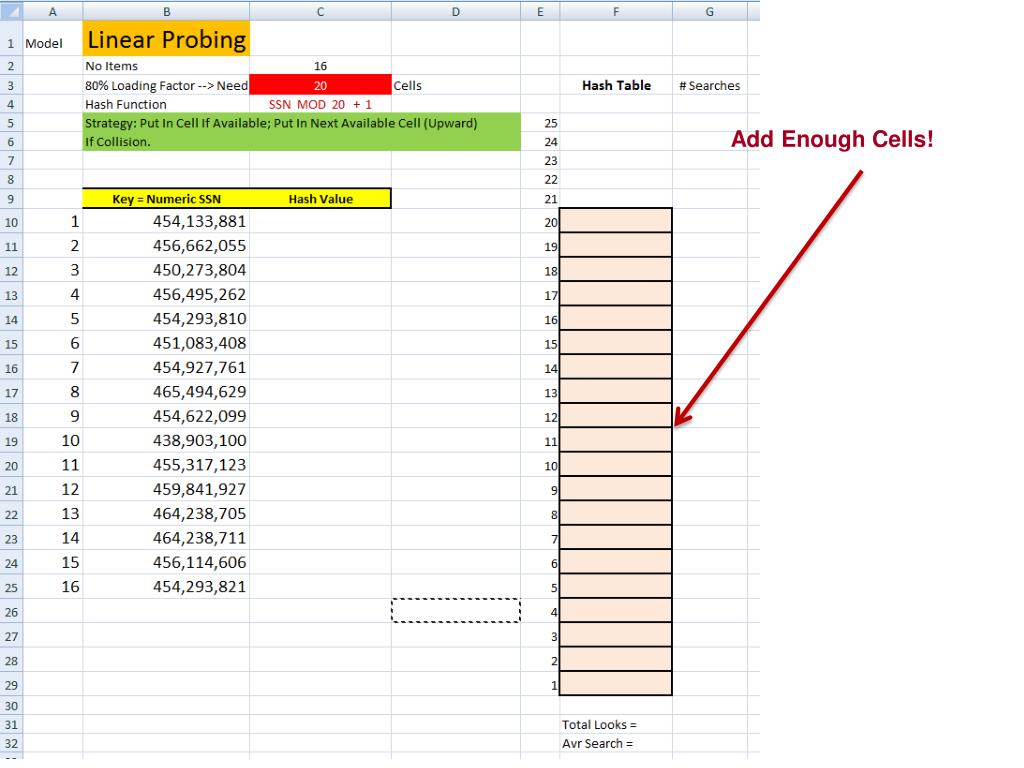Click the SSN MOD 20 + 1 formula cell
Image resolution: width=1024 pixels, height=768 pixels.
321,104
